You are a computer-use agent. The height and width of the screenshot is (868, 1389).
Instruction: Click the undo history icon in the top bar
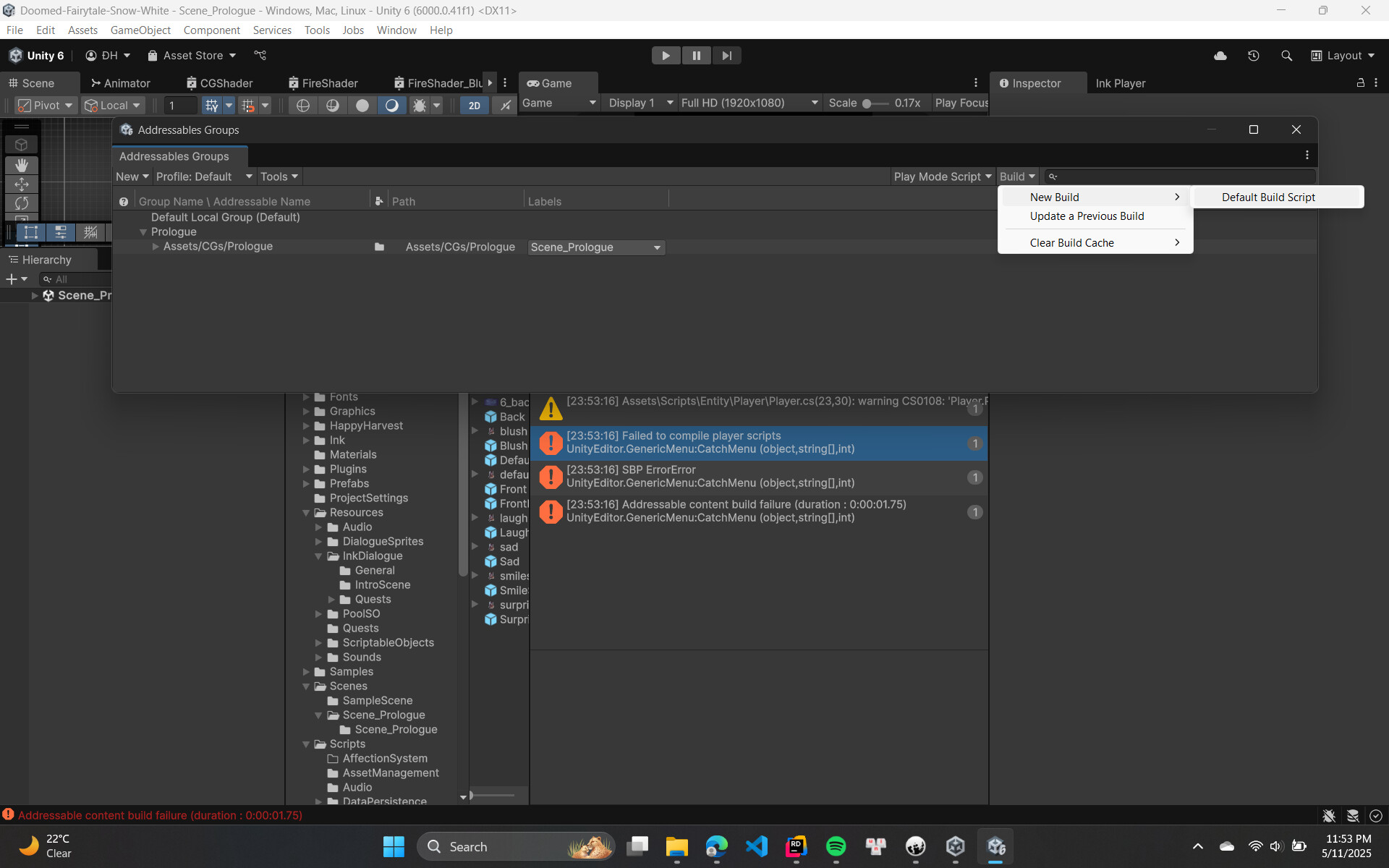[x=1254, y=55]
